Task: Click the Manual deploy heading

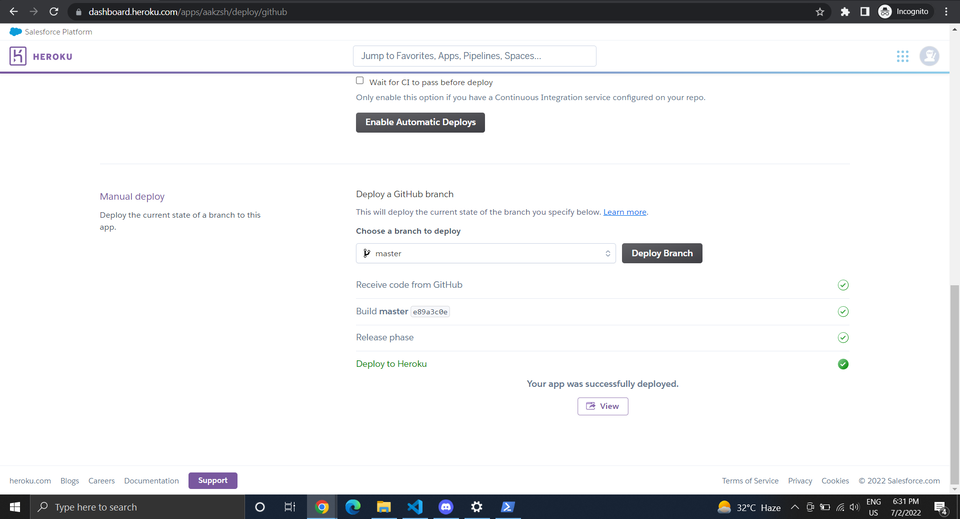Action: (x=132, y=196)
